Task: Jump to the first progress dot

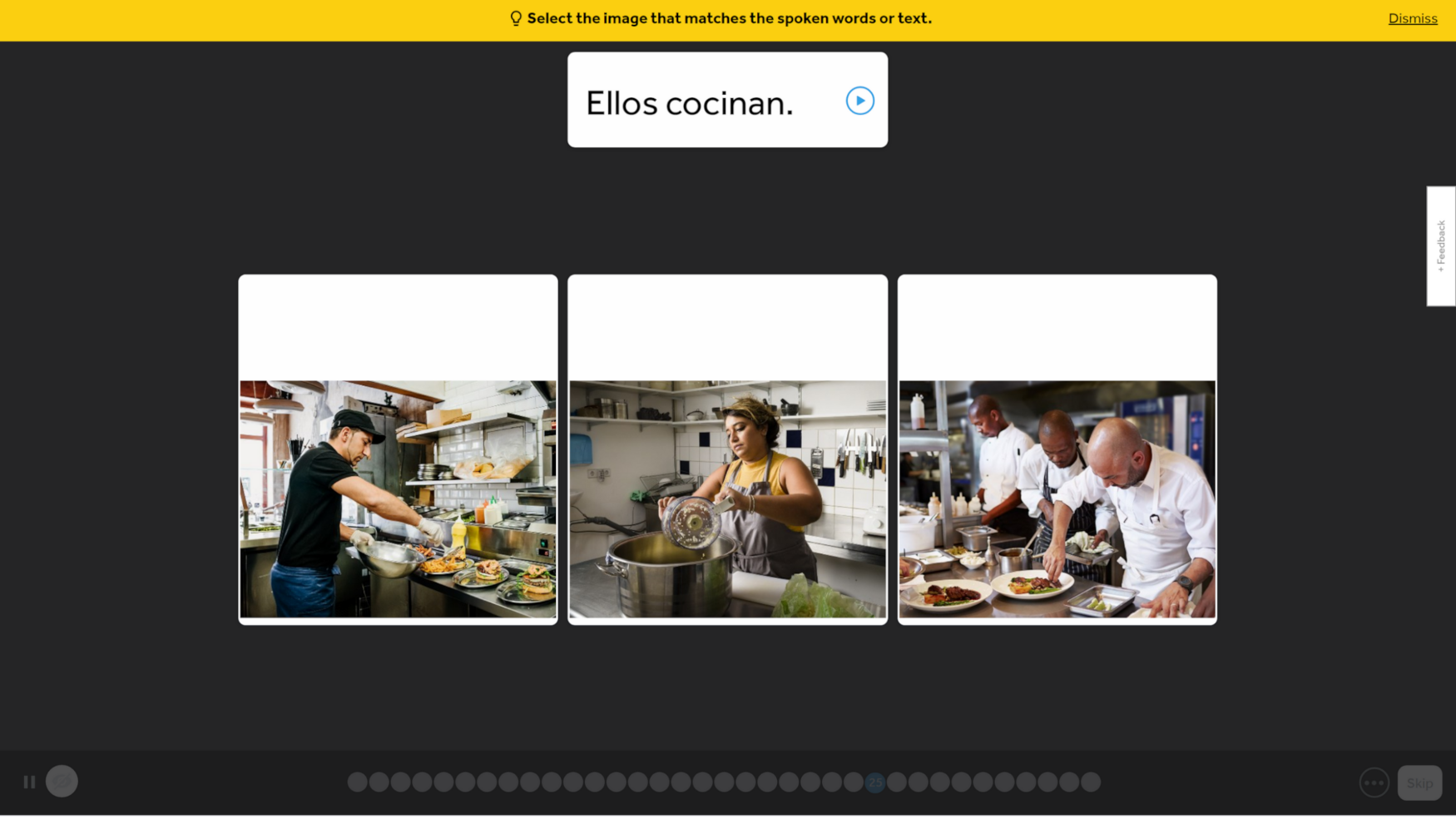Action: pos(357,782)
